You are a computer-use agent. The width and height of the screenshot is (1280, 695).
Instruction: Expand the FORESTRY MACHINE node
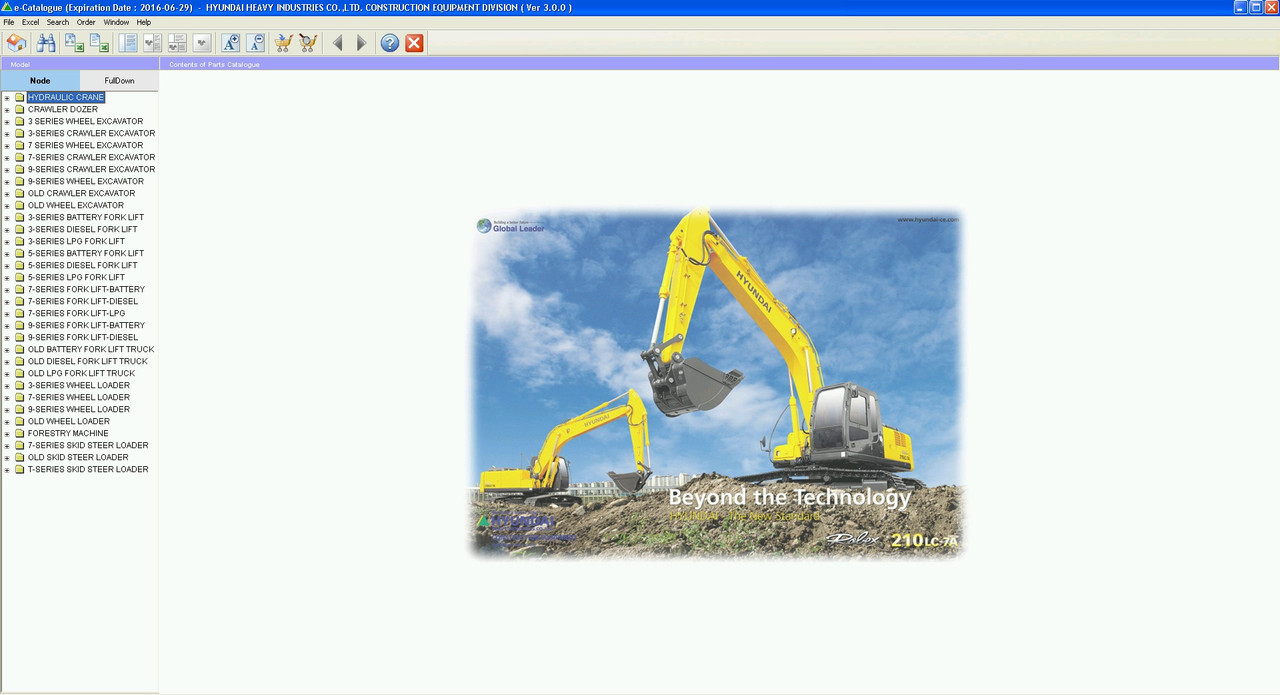tap(7, 434)
